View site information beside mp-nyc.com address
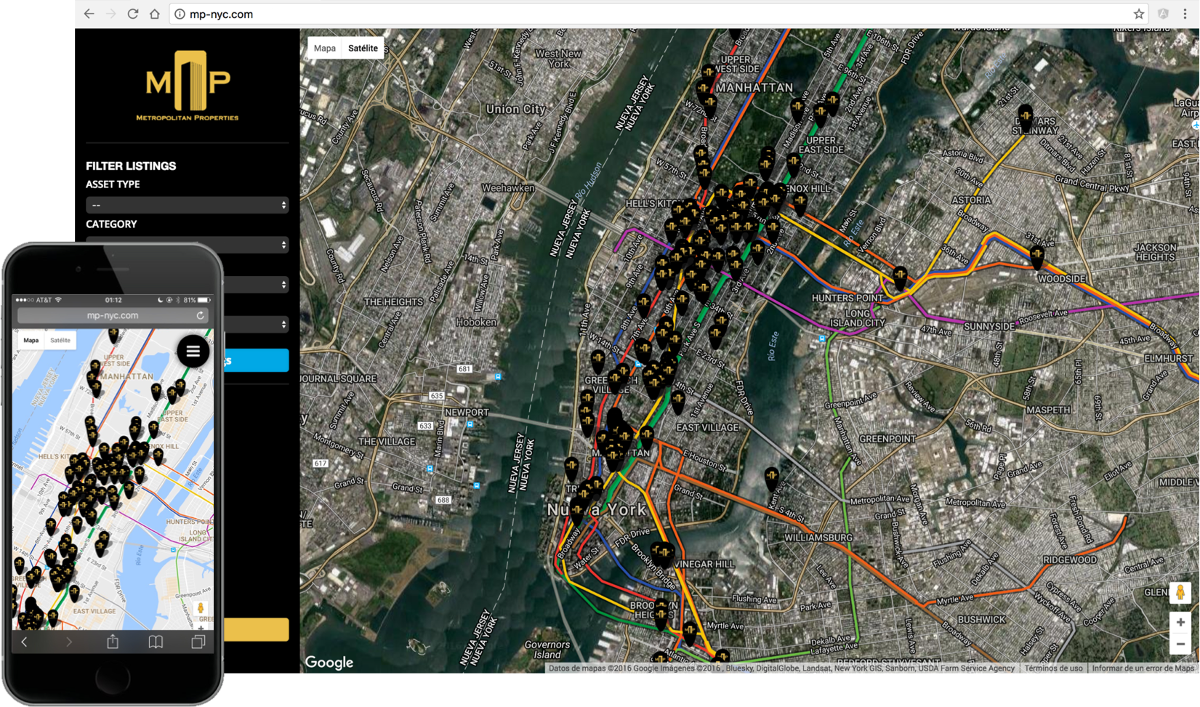The height and width of the screenshot is (707, 1200). [180, 14]
